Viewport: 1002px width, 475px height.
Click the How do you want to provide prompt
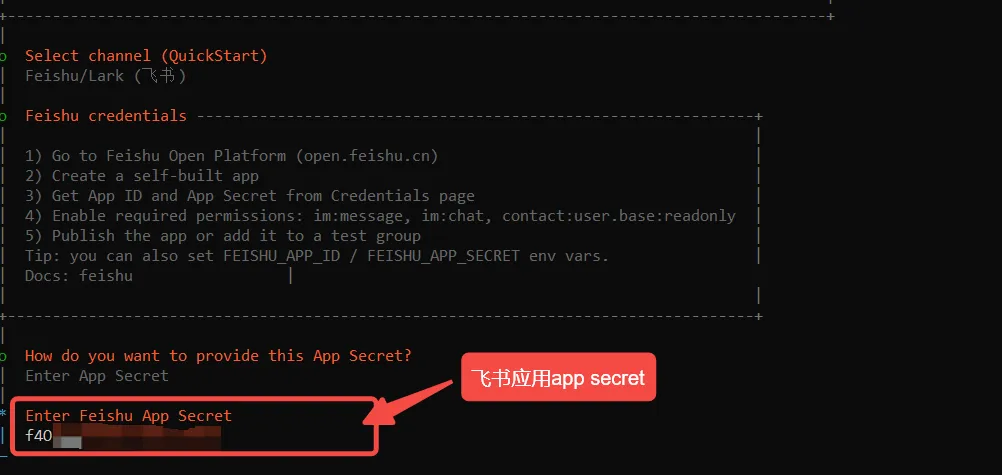(x=219, y=356)
